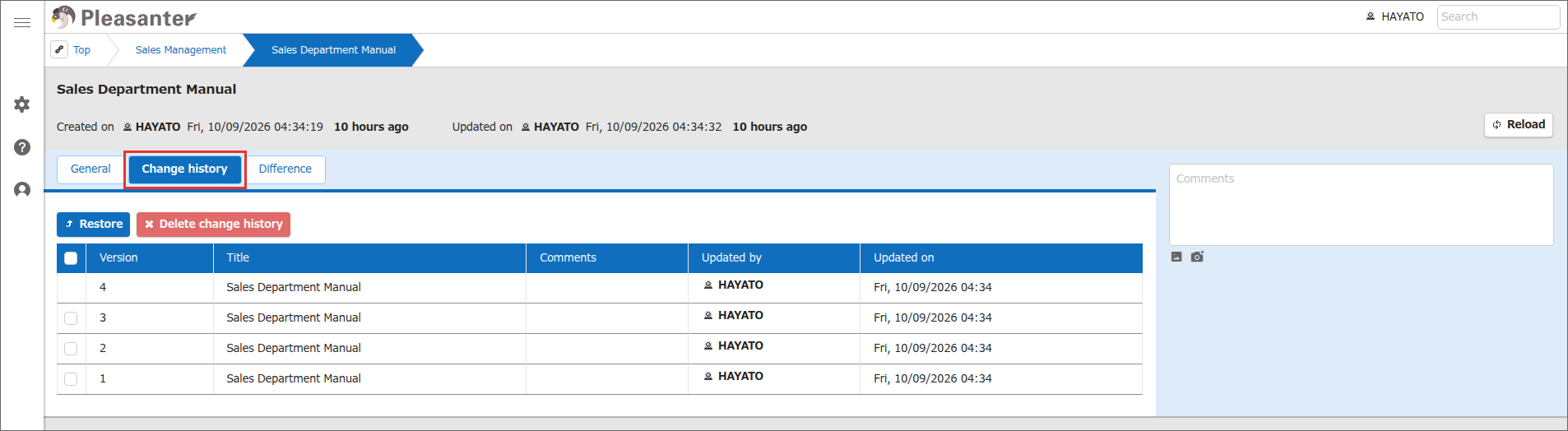Viewport: 1568px width, 431px height.
Task: Open Sales Department Manual breadcrumb
Action: (333, 49)
